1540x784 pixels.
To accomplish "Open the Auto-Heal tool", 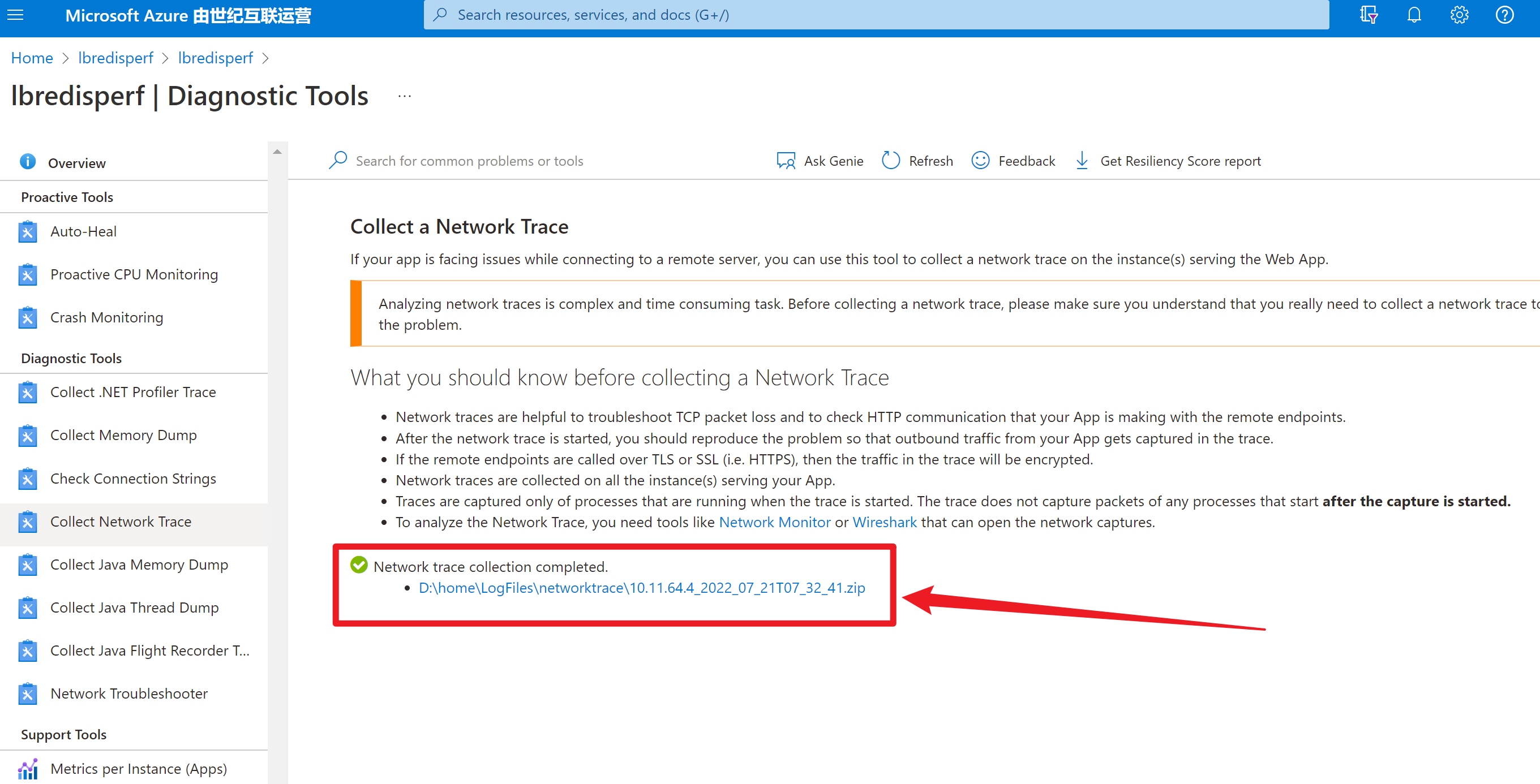I will tap(83, 232).
